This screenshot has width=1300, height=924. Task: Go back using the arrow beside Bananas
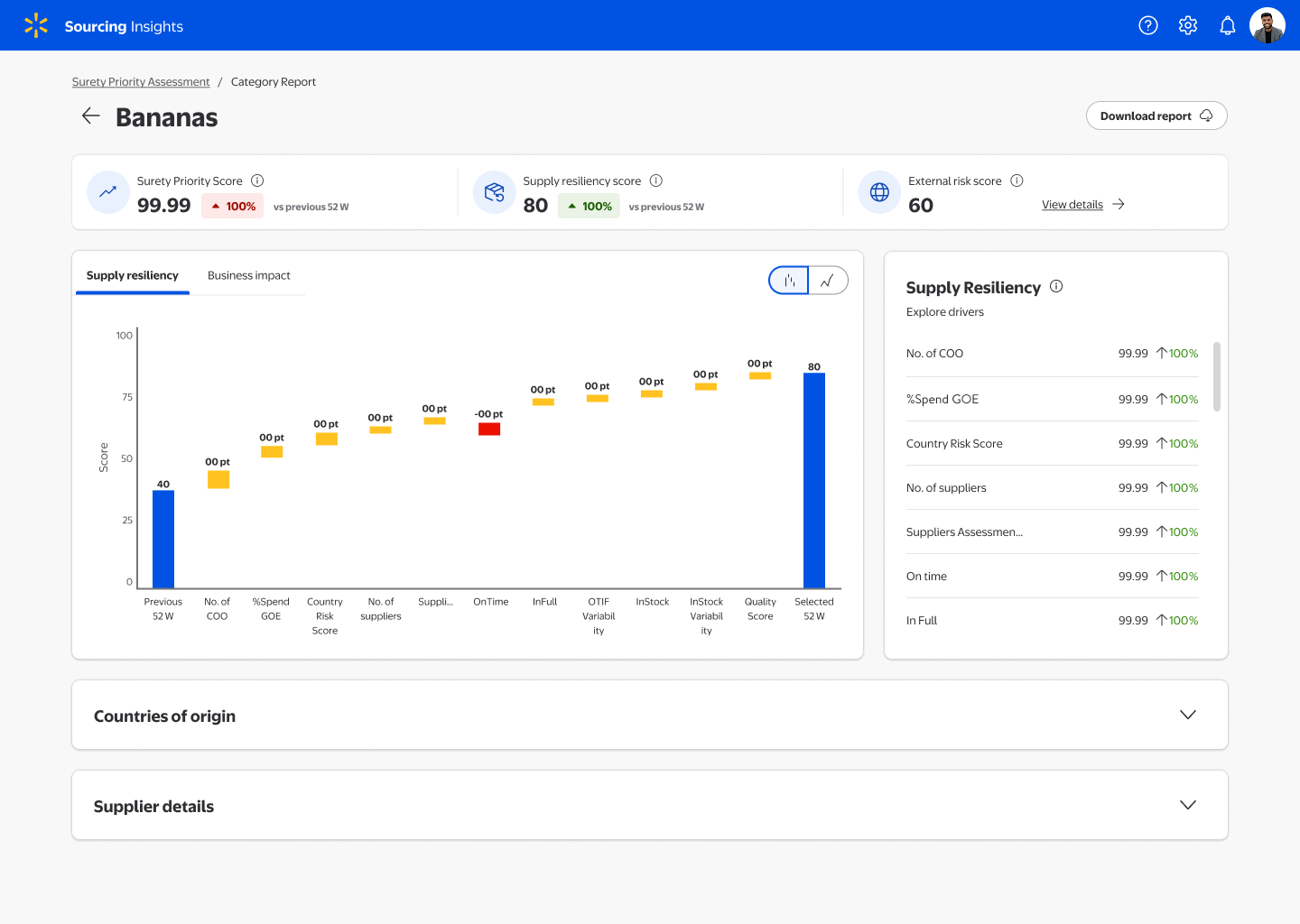(x=90, y=115)
